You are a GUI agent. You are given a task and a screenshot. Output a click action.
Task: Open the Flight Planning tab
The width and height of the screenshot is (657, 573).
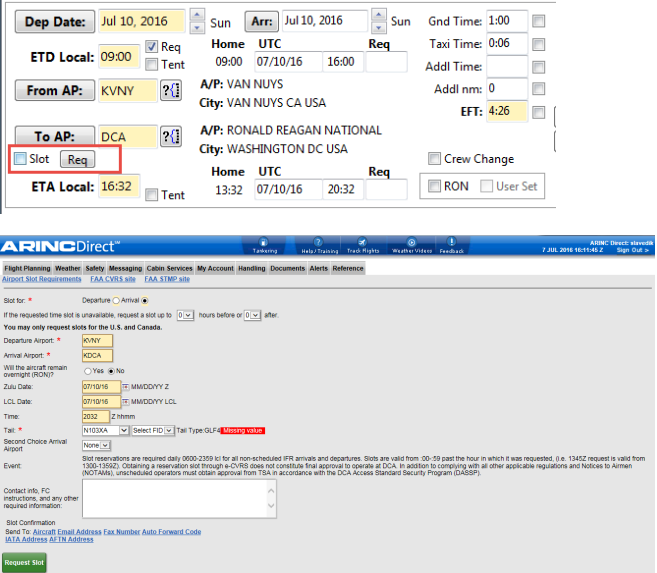pos(27,268)
